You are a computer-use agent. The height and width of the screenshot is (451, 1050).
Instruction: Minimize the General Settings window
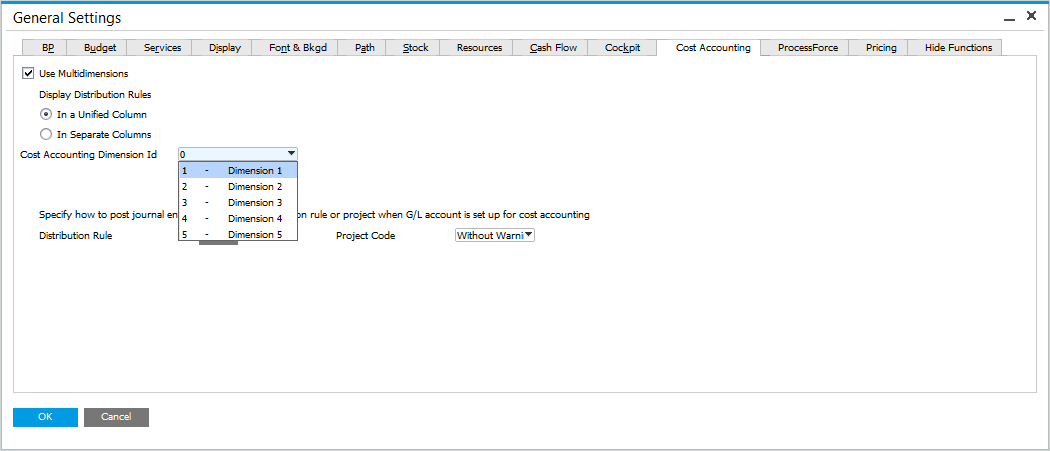[1009, 18]
